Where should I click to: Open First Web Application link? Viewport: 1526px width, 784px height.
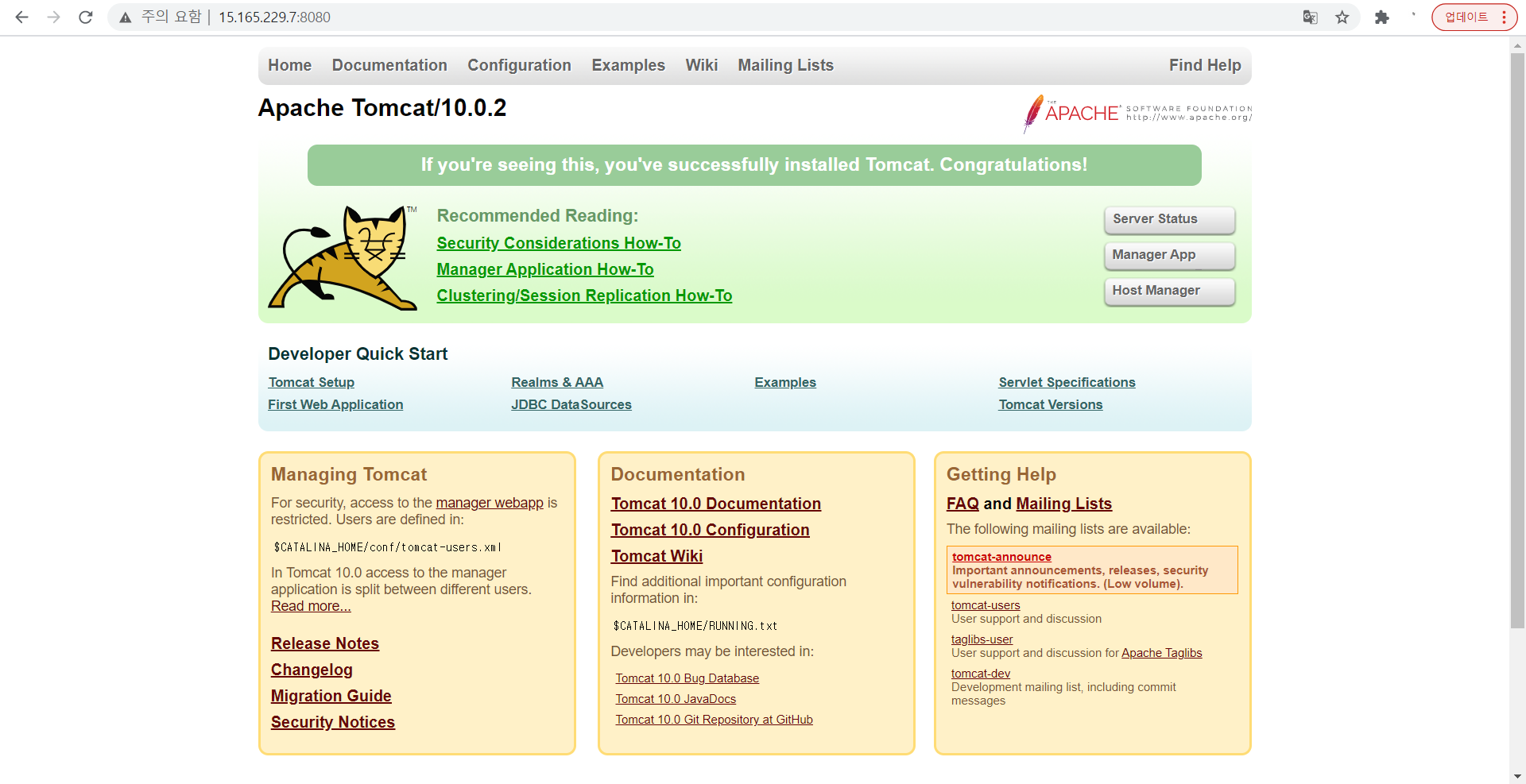335,404
